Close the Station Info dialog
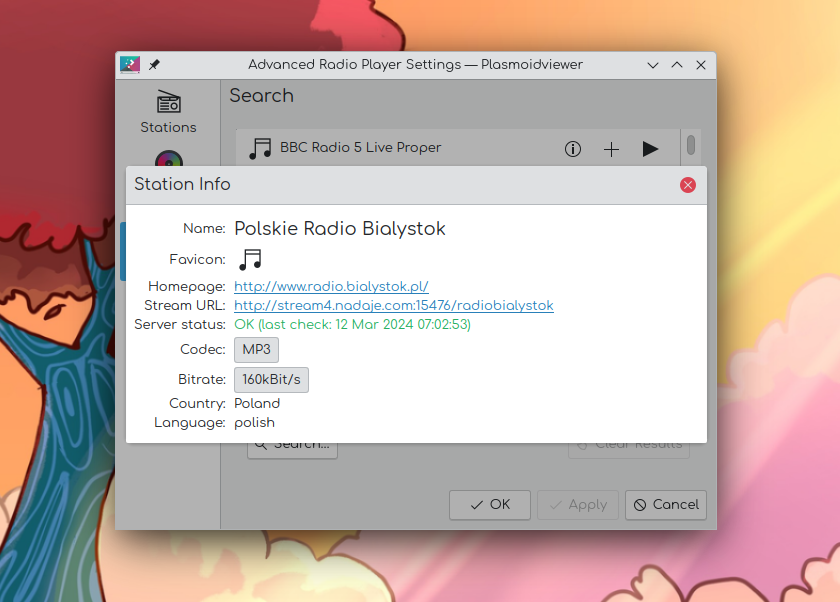This screenshot has width=840, height=602. click(688, 185)
